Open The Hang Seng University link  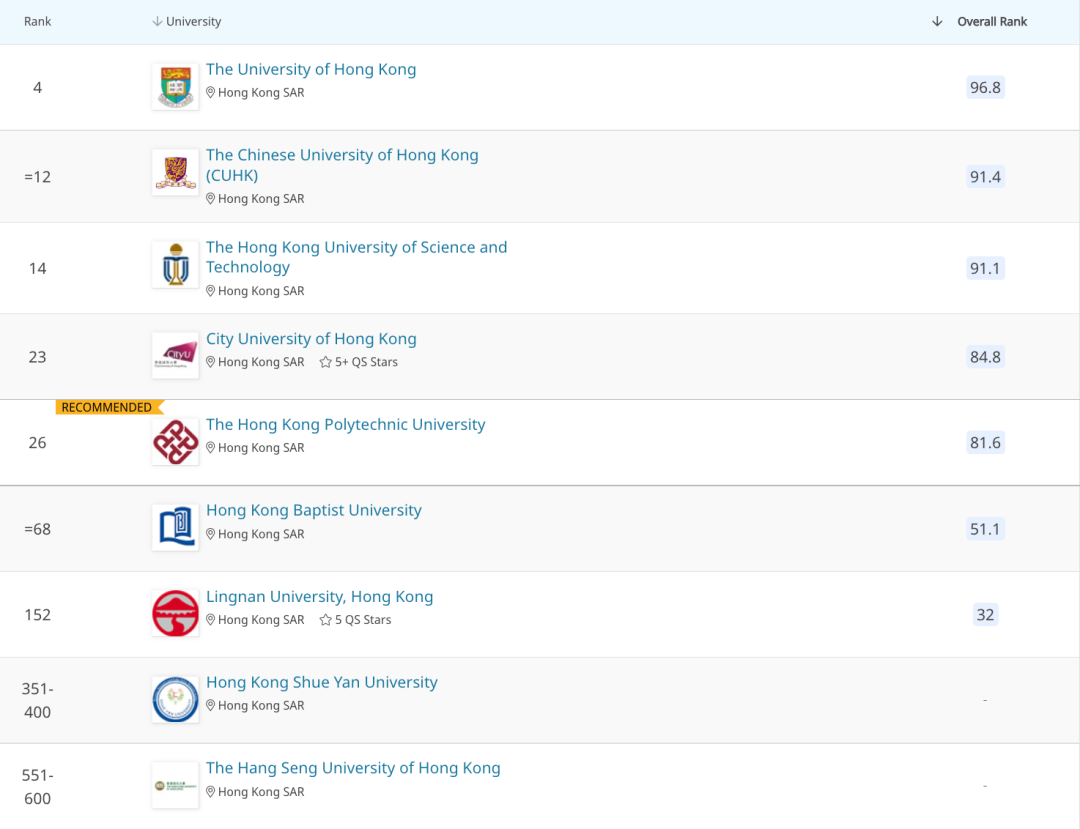click(353, 769)
